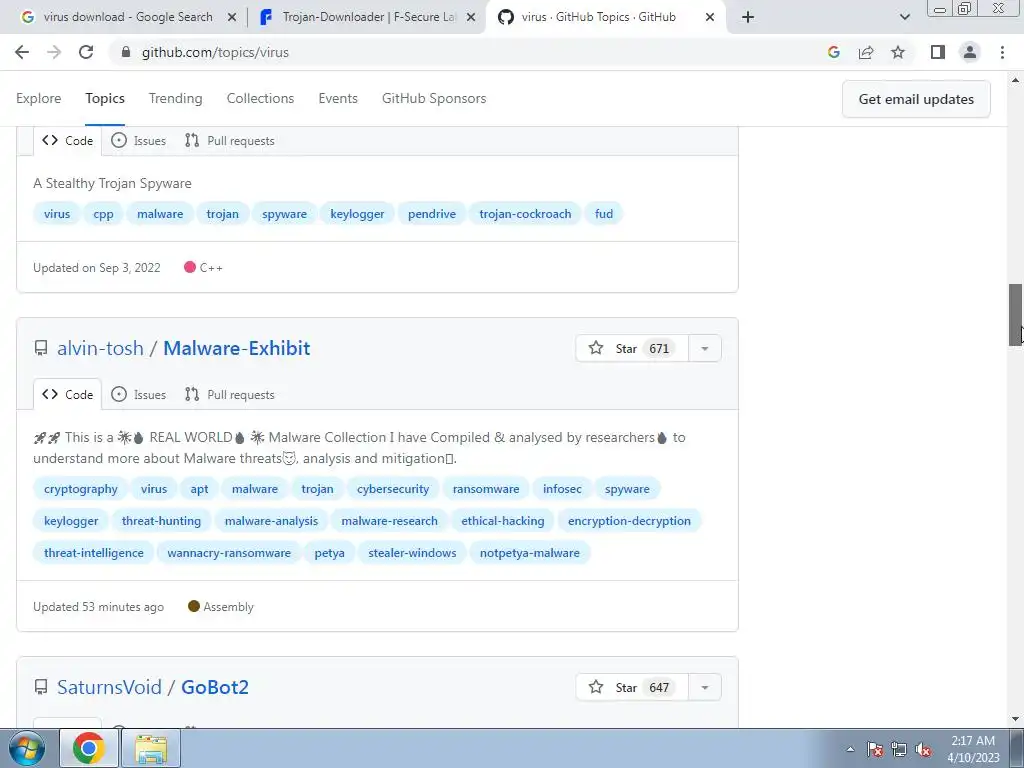
Task: Open the SaturnsVoid user link
Action: [x=109, y=687]
